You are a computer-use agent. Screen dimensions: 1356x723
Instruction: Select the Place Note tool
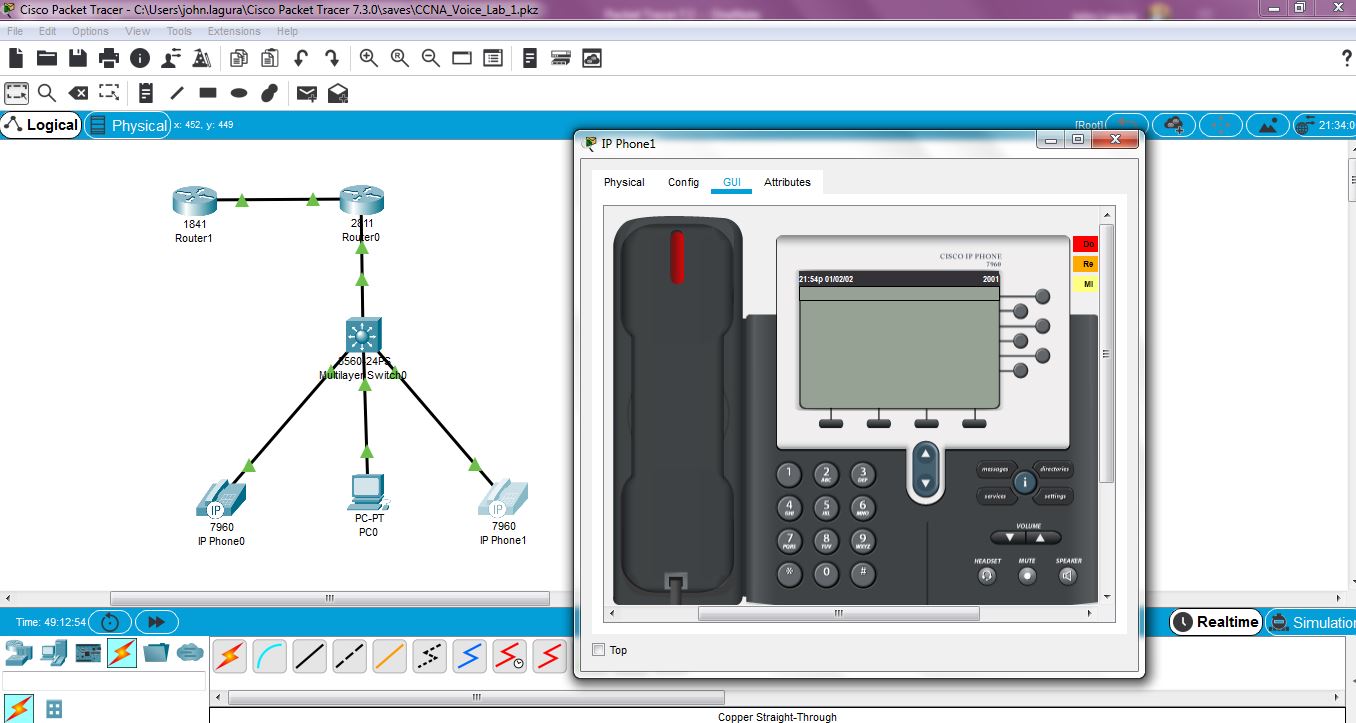point(146,92)
